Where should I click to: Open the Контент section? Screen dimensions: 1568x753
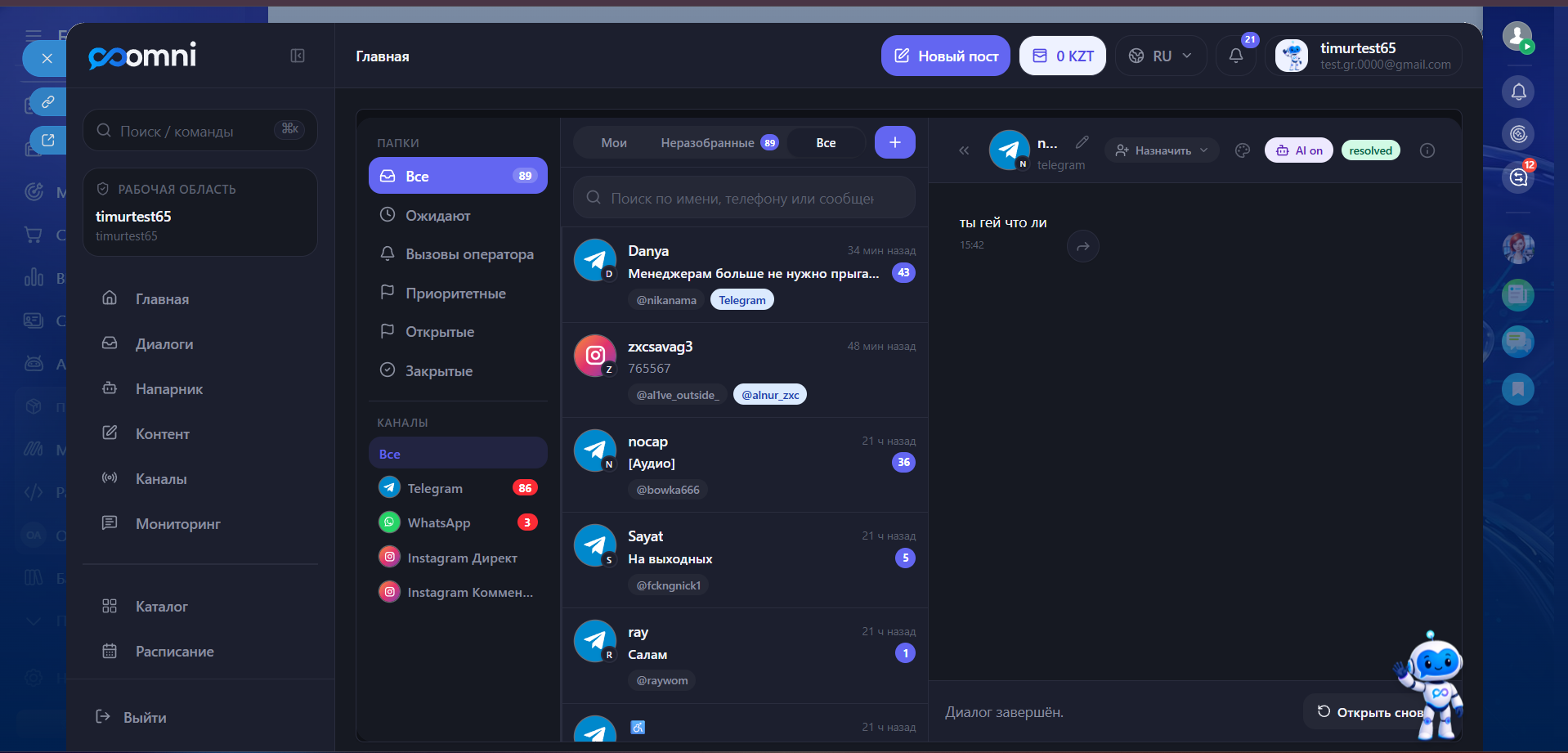(200, 433)
